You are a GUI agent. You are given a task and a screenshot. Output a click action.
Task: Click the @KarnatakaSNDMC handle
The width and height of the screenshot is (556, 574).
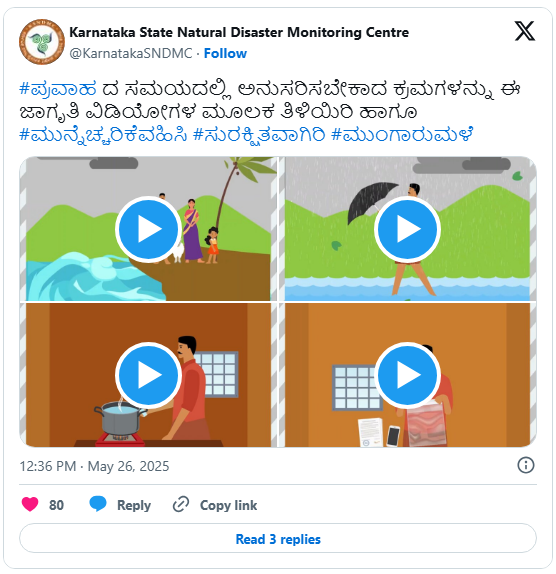(131, 53)
